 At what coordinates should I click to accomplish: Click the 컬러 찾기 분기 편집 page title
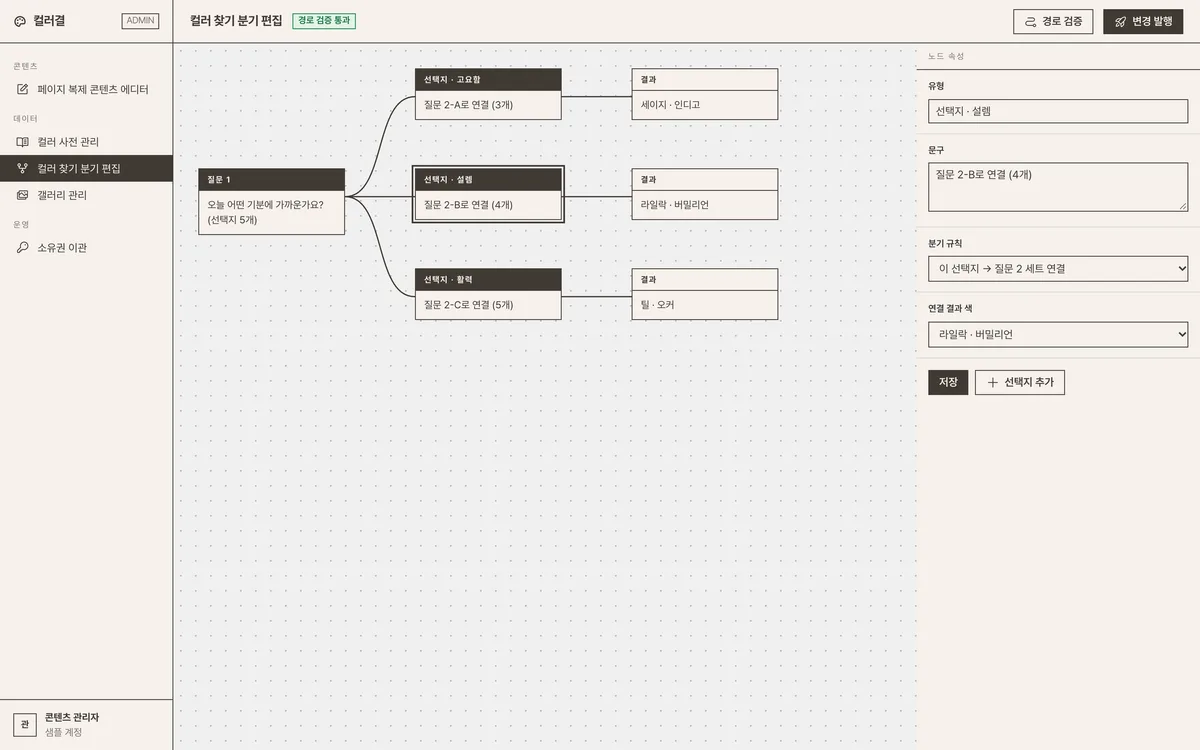(x=236, y=21)
